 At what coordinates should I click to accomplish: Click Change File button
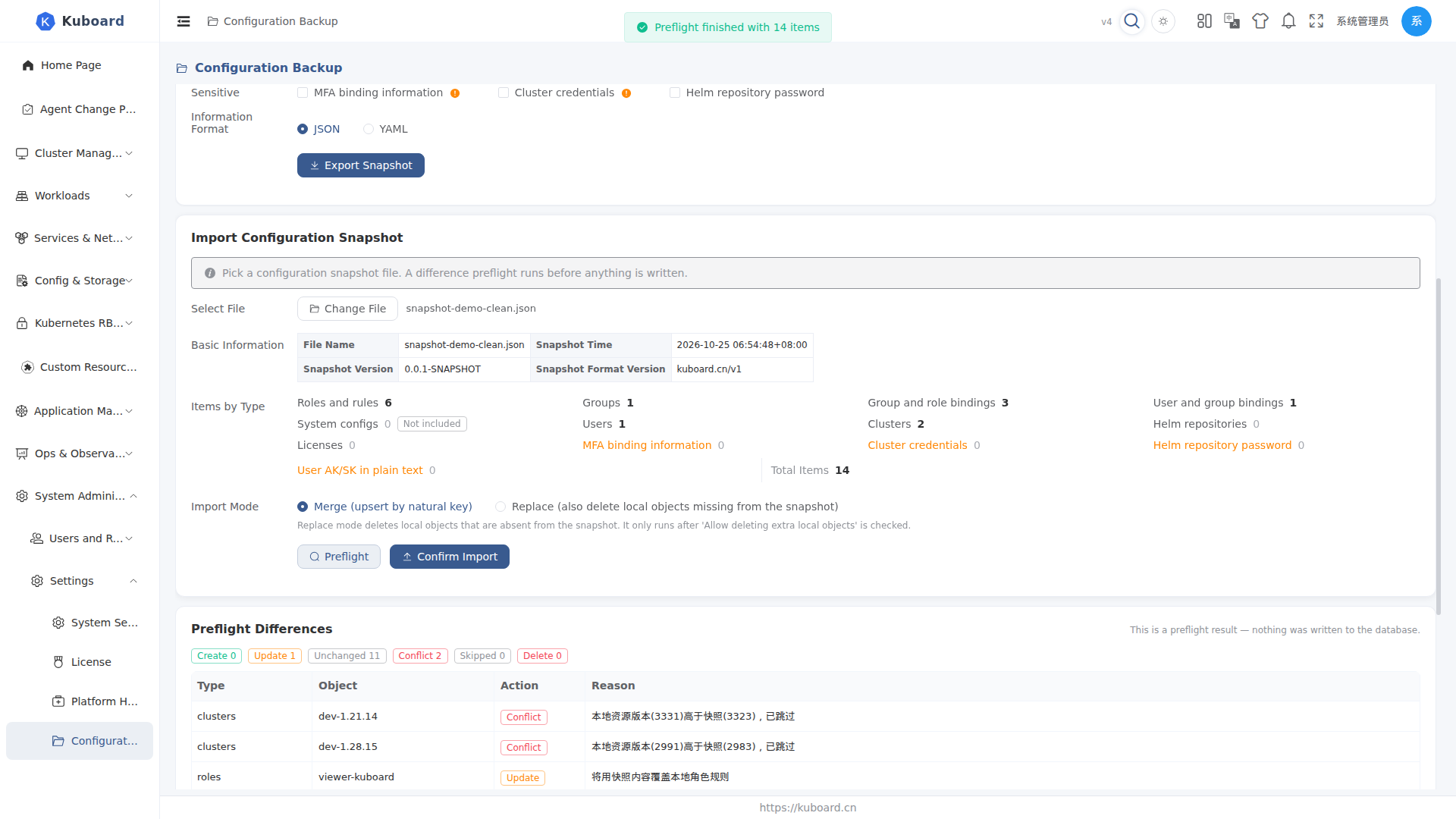(x=347, y=309)
